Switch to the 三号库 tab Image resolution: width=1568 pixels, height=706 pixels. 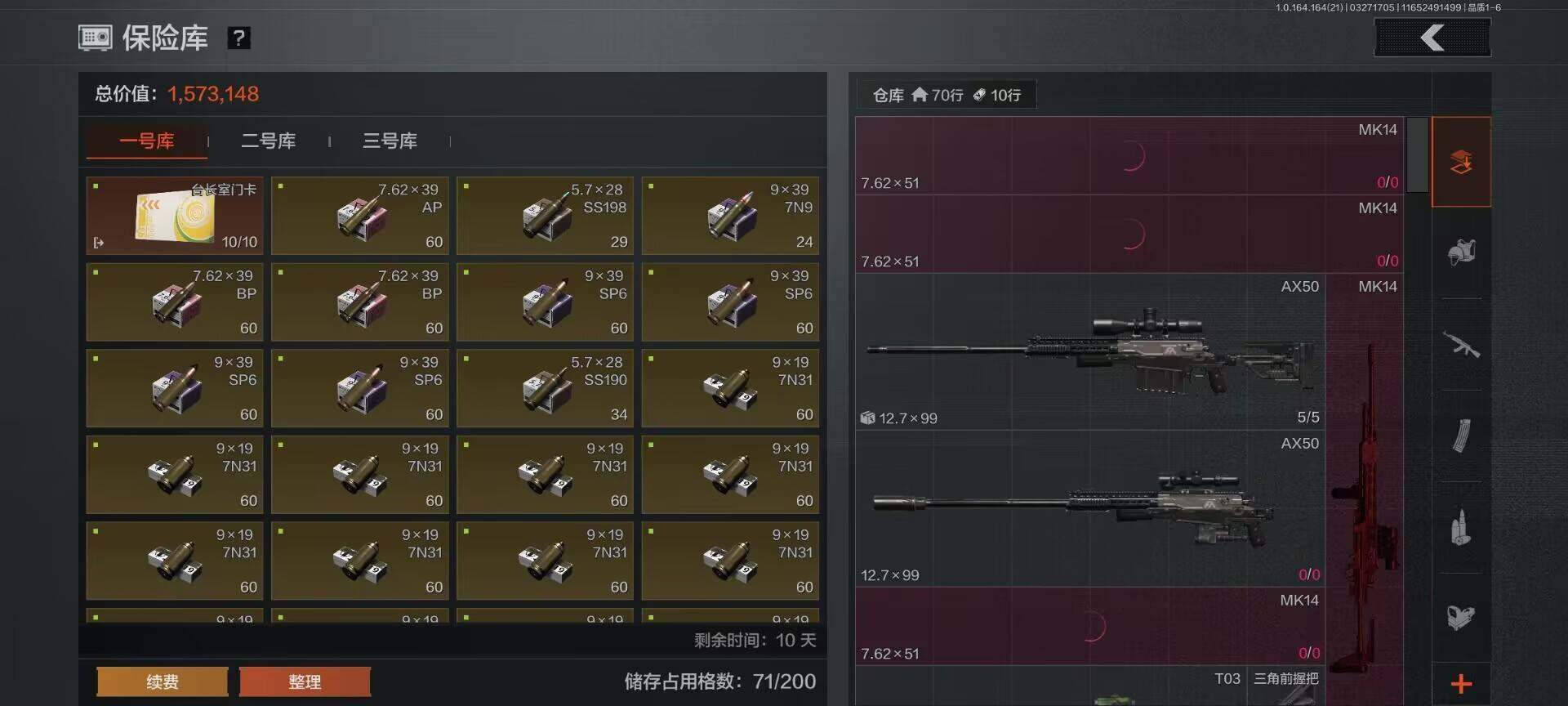(390, 141)
